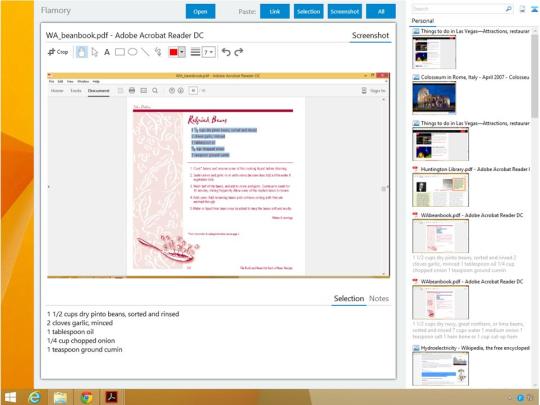Click the page icon beside search

click(x=522, y=9)
